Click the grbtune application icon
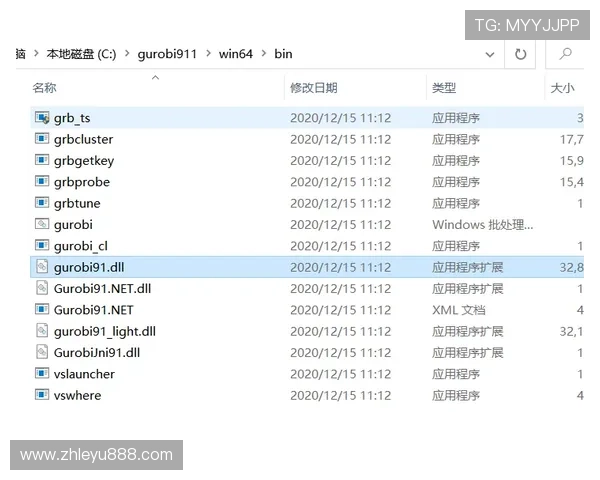This screenshot has width=600, height=480. pyautogui.click(x=42, y=202)
